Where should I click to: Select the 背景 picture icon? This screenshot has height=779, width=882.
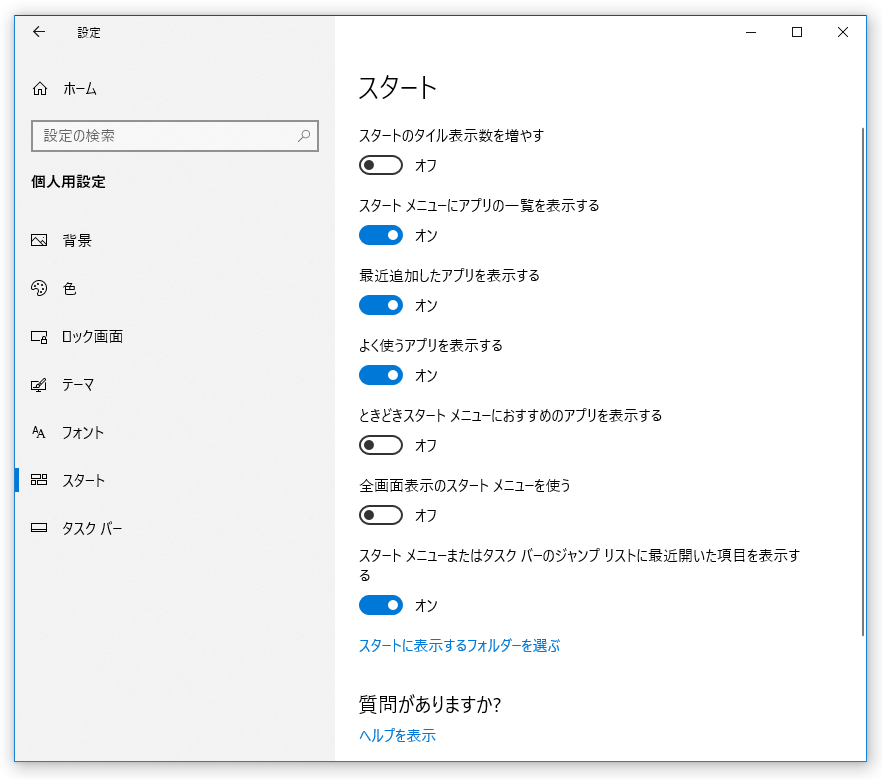(x=39, y=240)
